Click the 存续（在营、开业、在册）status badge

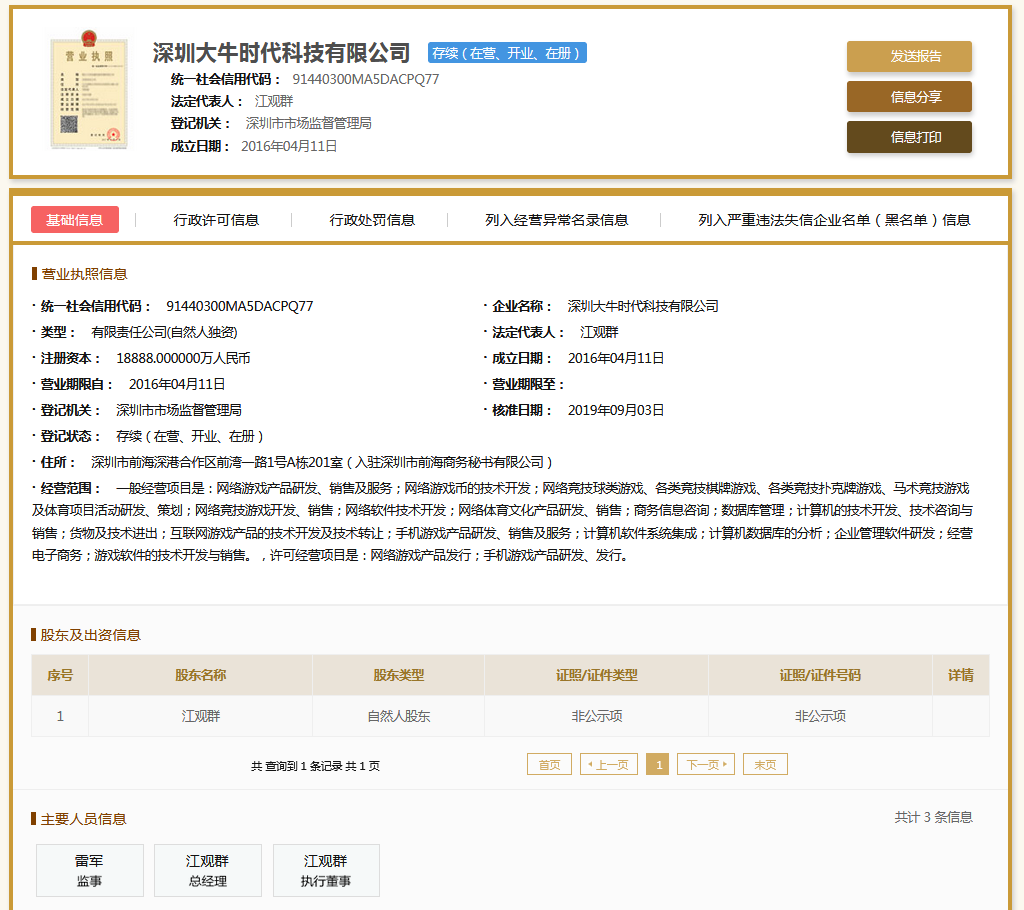click(507, 53)
